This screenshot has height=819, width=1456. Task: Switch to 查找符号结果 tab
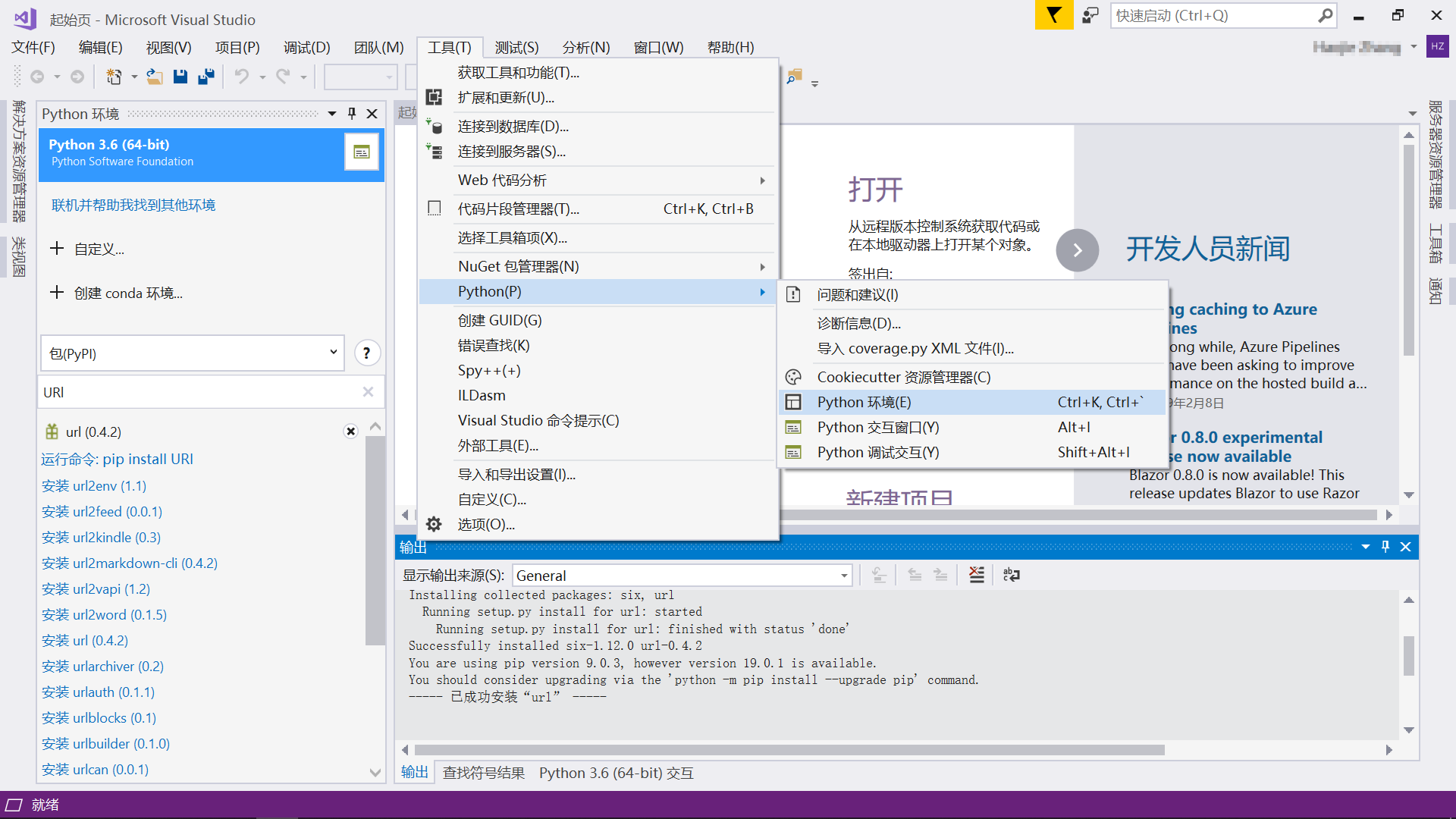[483, 773]
